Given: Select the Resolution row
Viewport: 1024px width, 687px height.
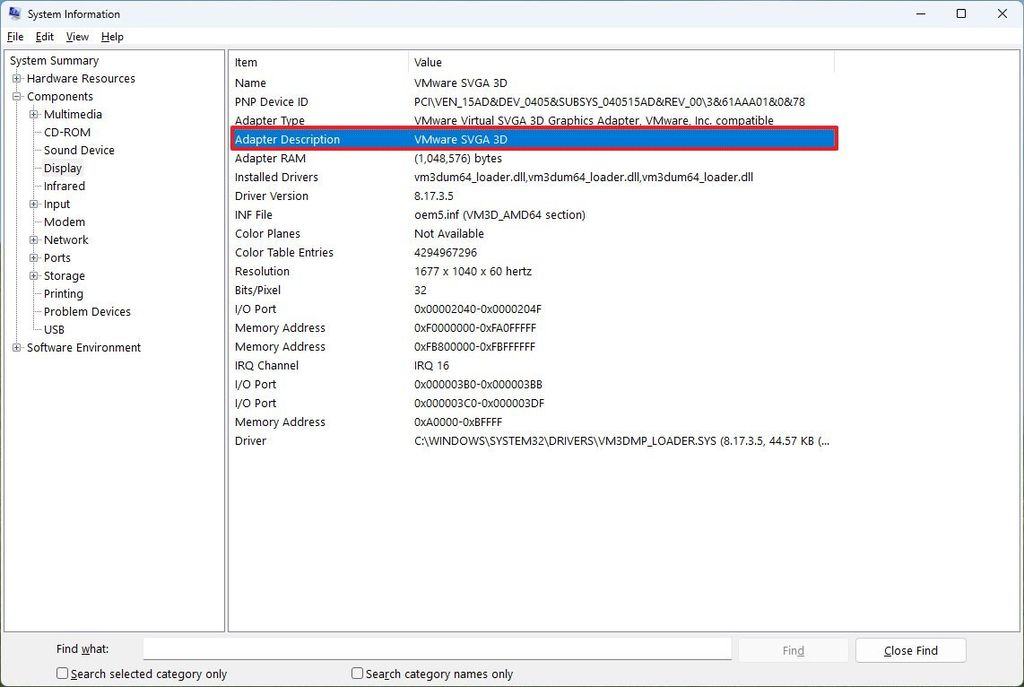Looking at the screenshot, I should (534, 271).
